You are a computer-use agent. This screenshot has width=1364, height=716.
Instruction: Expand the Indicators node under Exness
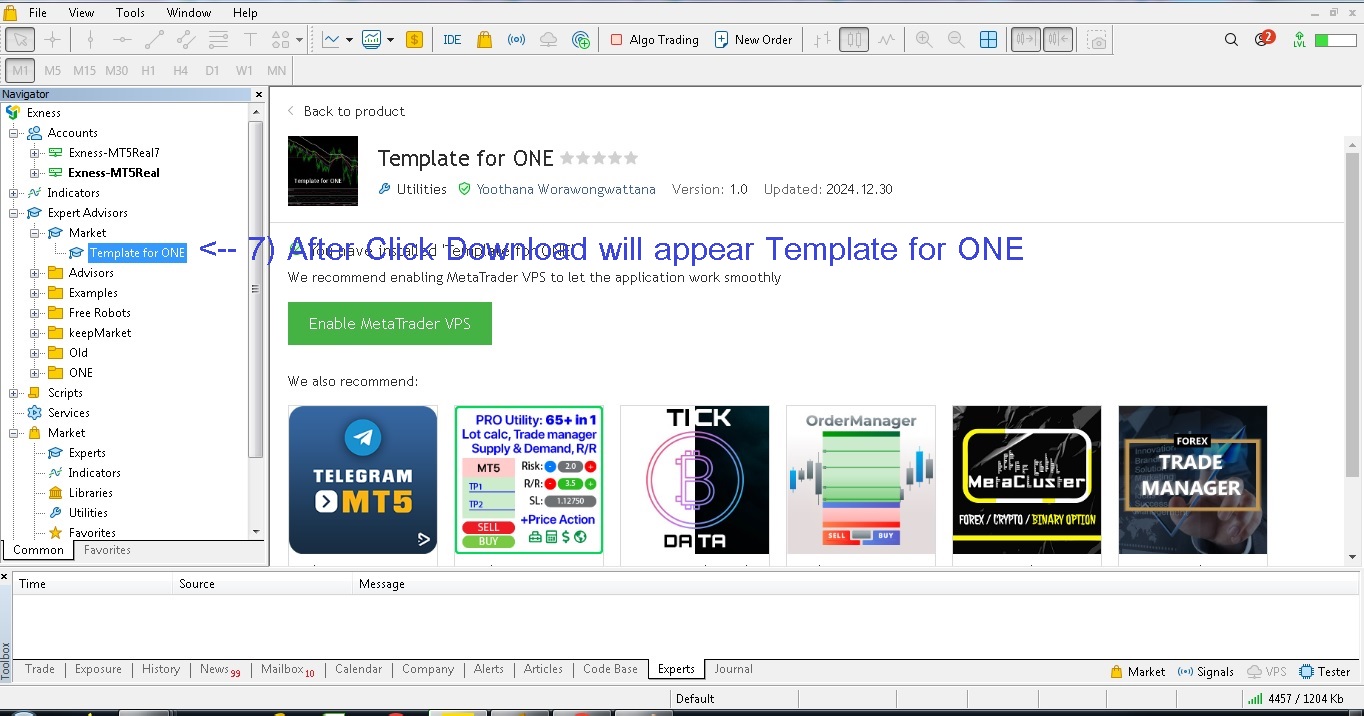click(x=14, y=193)
